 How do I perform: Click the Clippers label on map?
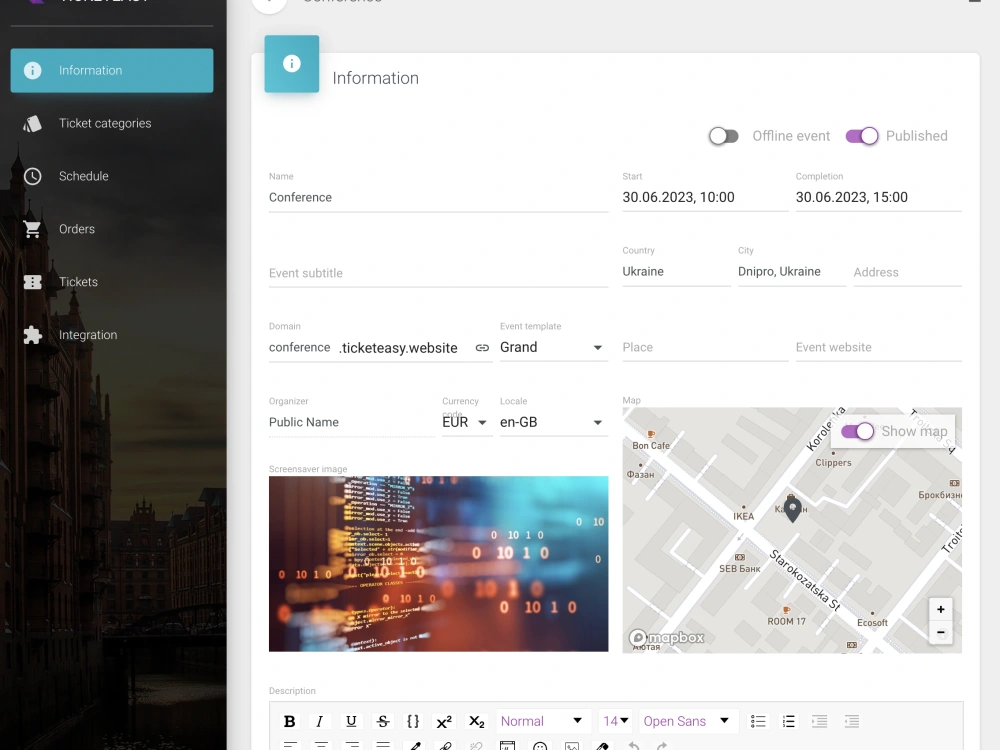coord(833,463)
